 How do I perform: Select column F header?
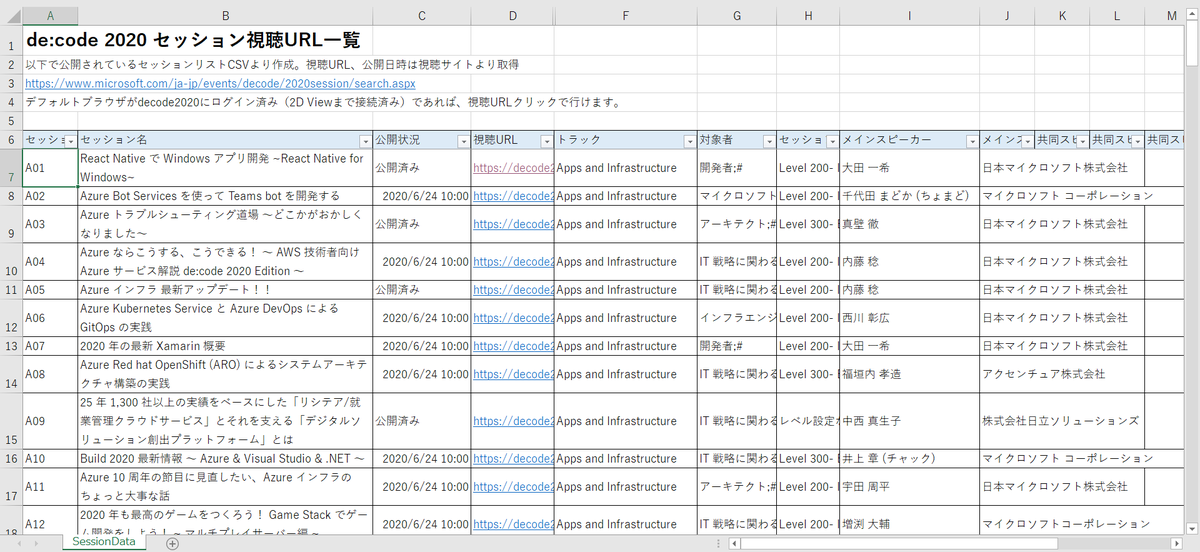click(x=625, y=15)
